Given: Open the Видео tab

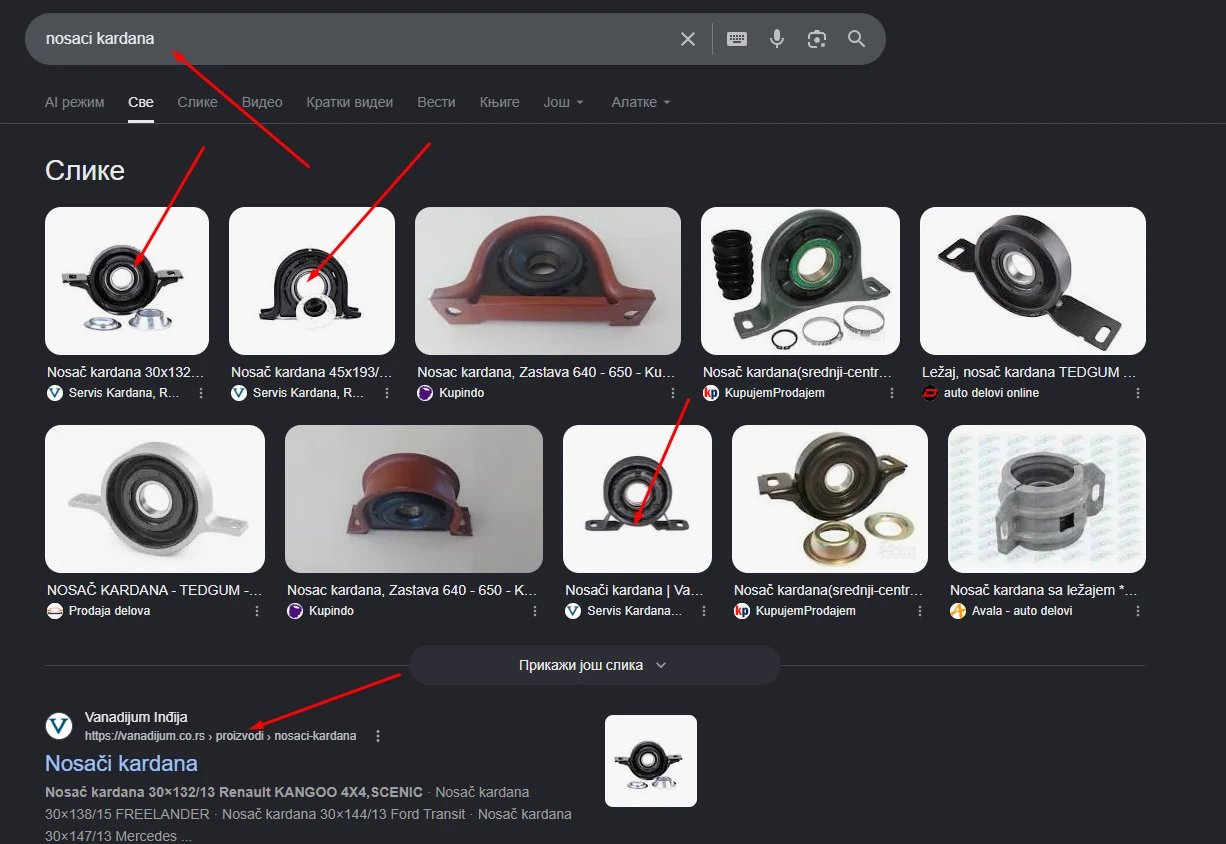Looking at the screenshot, I should tap(262, 102).
